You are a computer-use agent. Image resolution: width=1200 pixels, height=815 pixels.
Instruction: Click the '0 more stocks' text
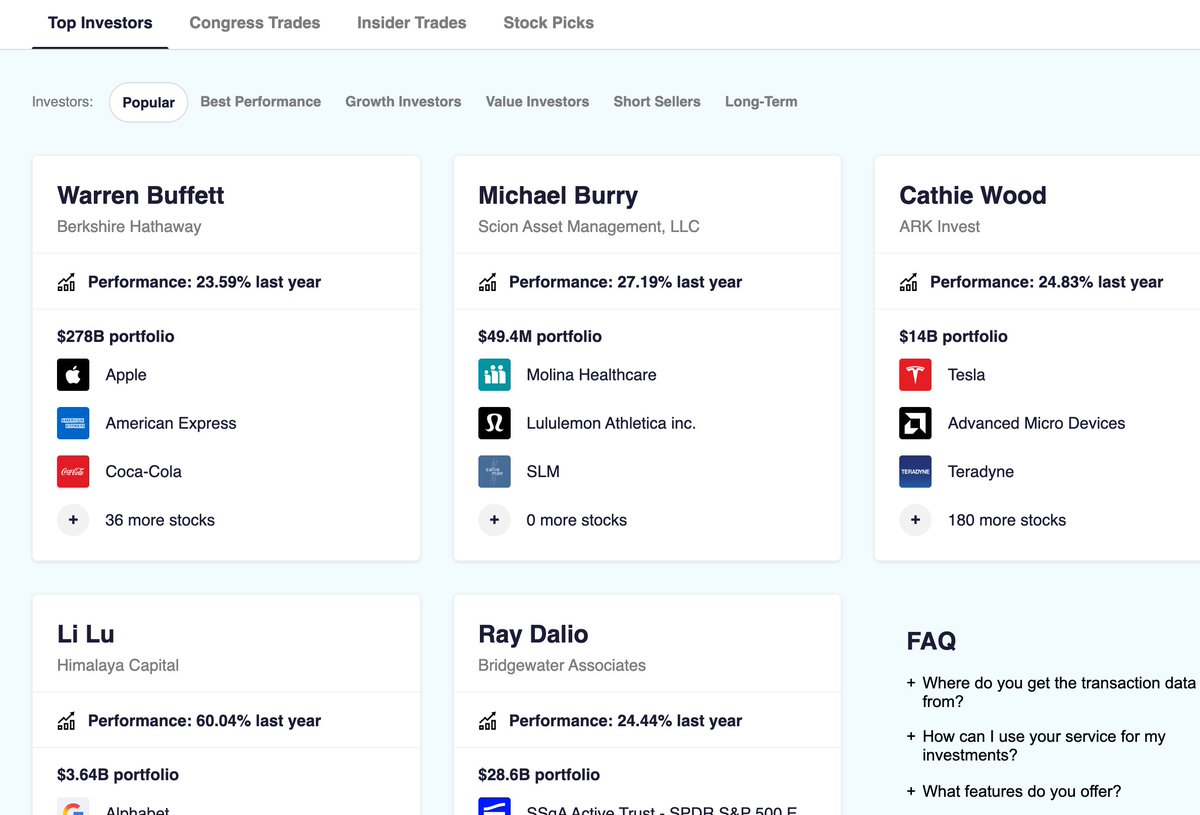(577, 520)
